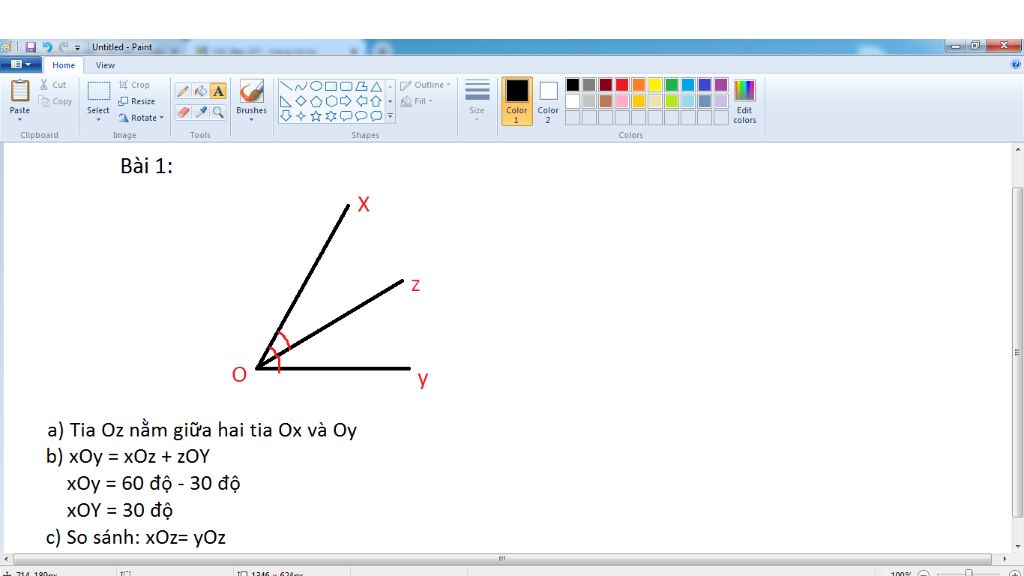
Task: Pick the Six-point star shape
Action: coord(331,116)
